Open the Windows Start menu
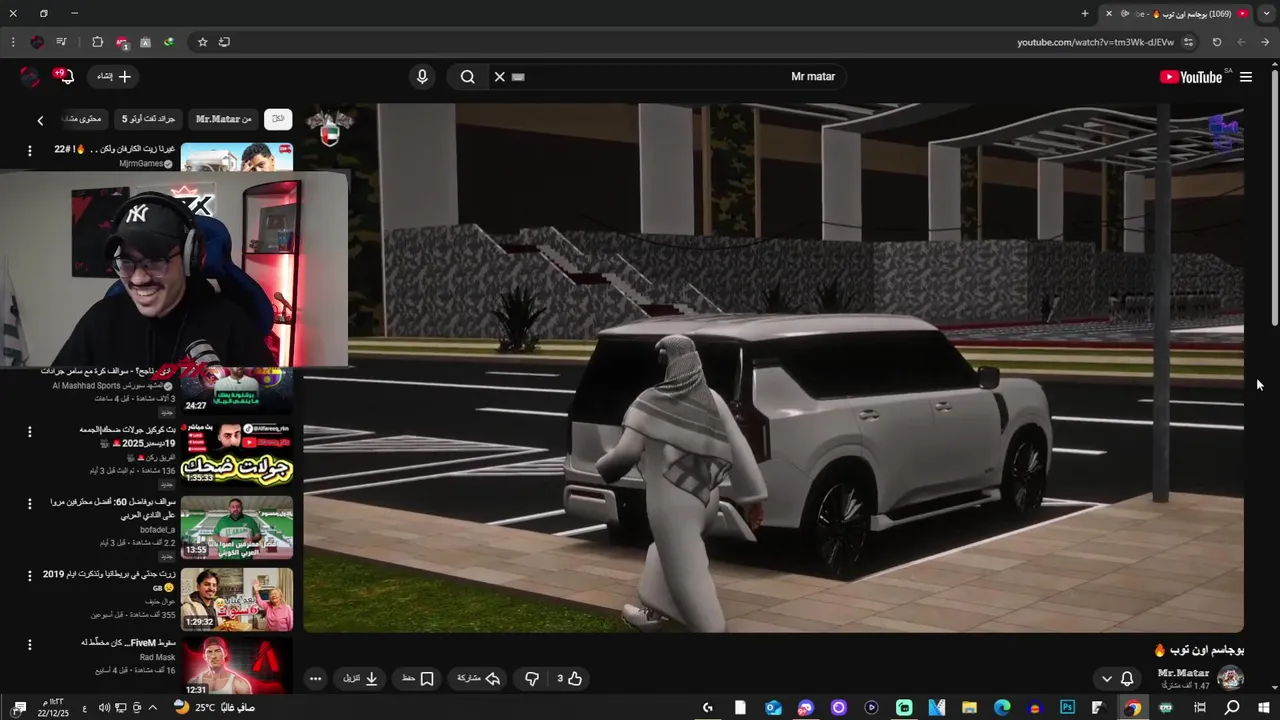Screen dimensions: 1280x720 (x=1265, y=708)
